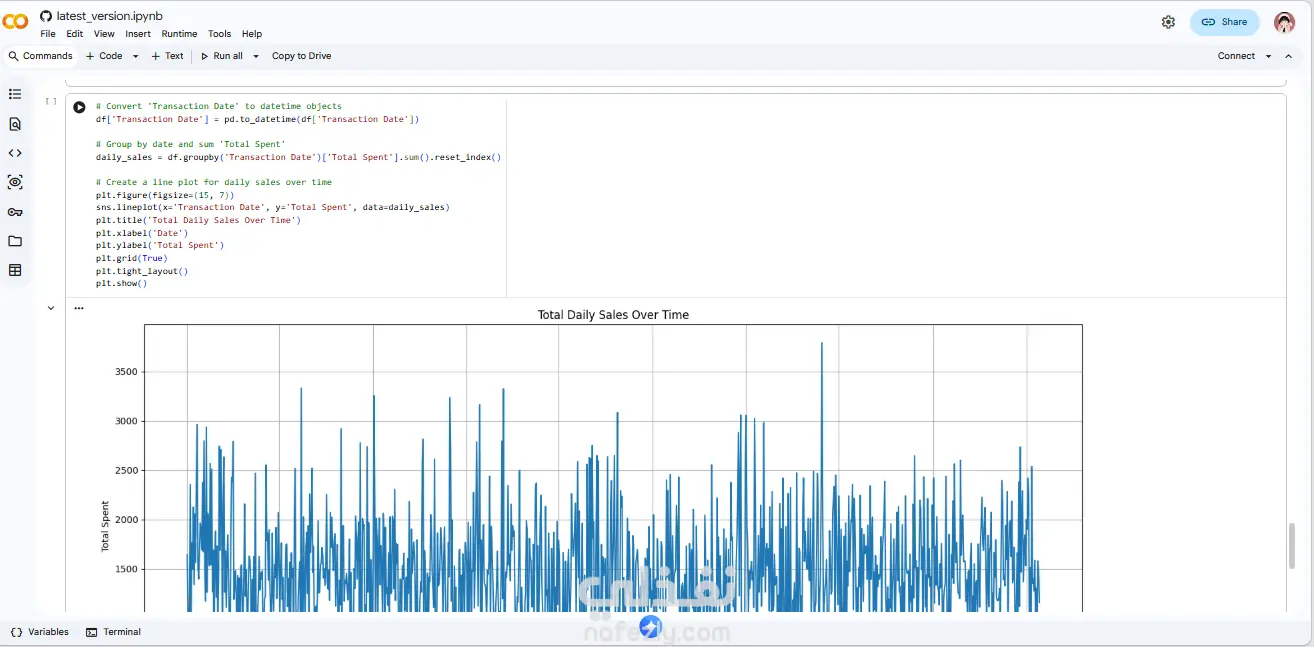This screenshot has height=647, width=1314.
Task: Open the File menu
Action: (x=48, y=34)
